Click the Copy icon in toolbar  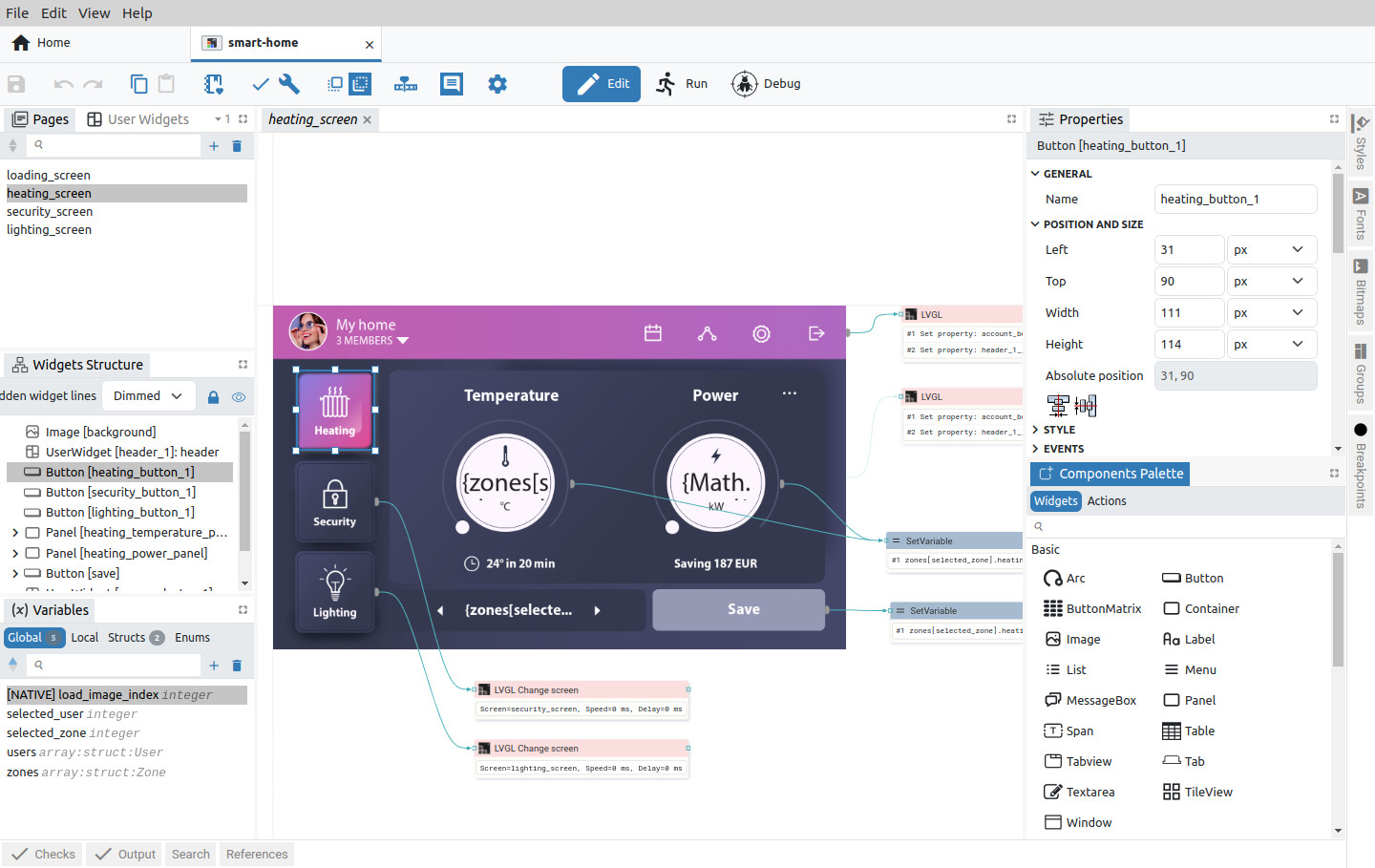pos(138,84)
